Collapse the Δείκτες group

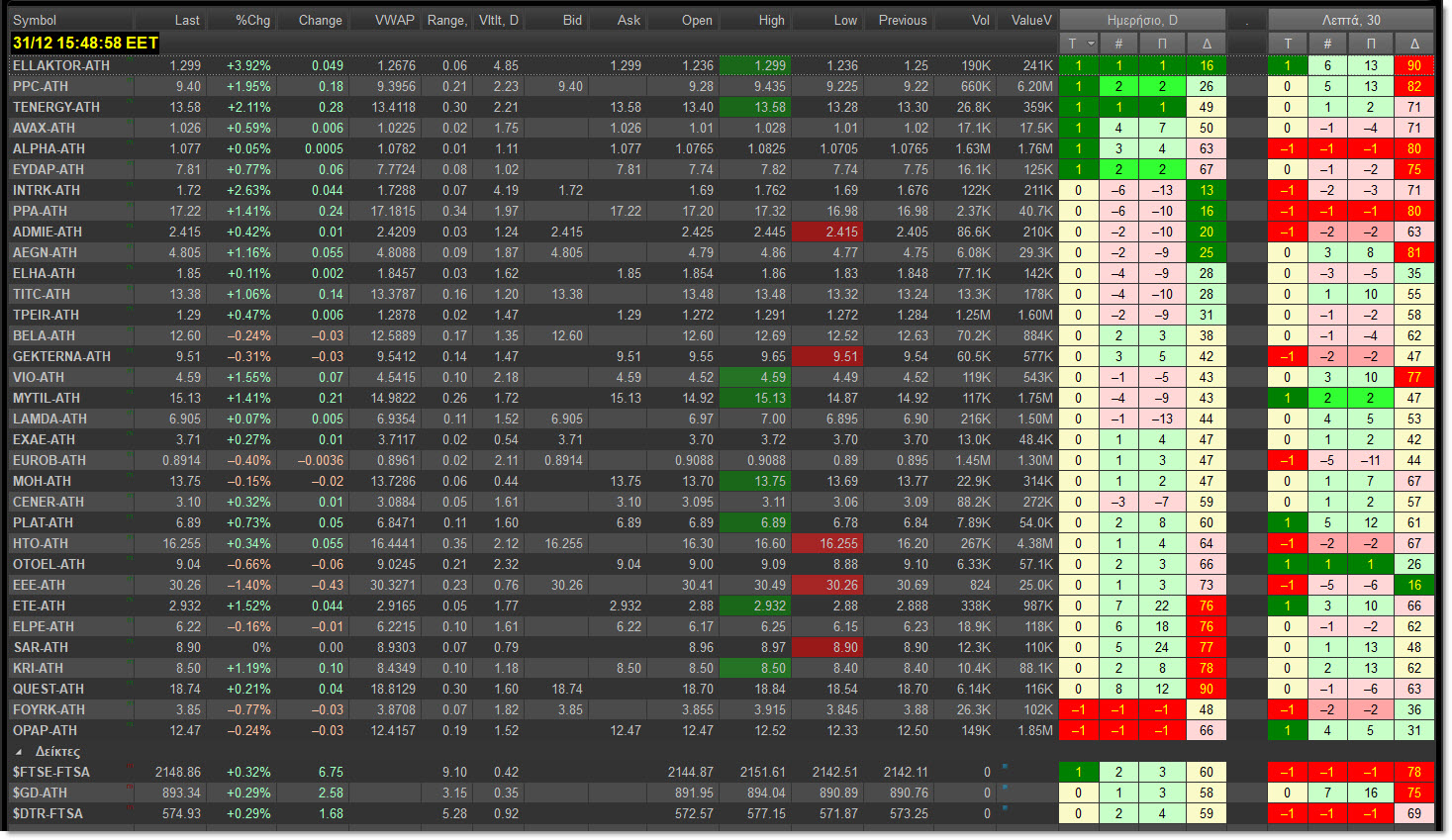pos(19,752)
